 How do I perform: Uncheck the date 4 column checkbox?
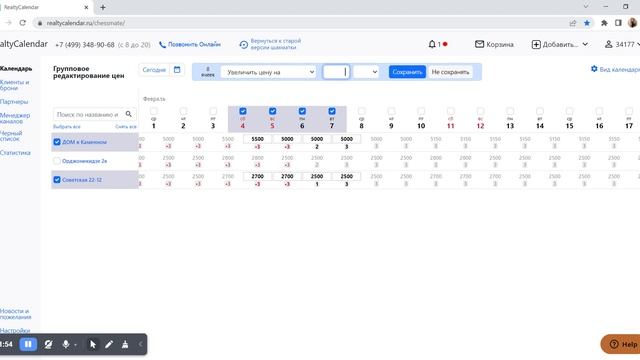pyautogui.click(x=243, y=111)
